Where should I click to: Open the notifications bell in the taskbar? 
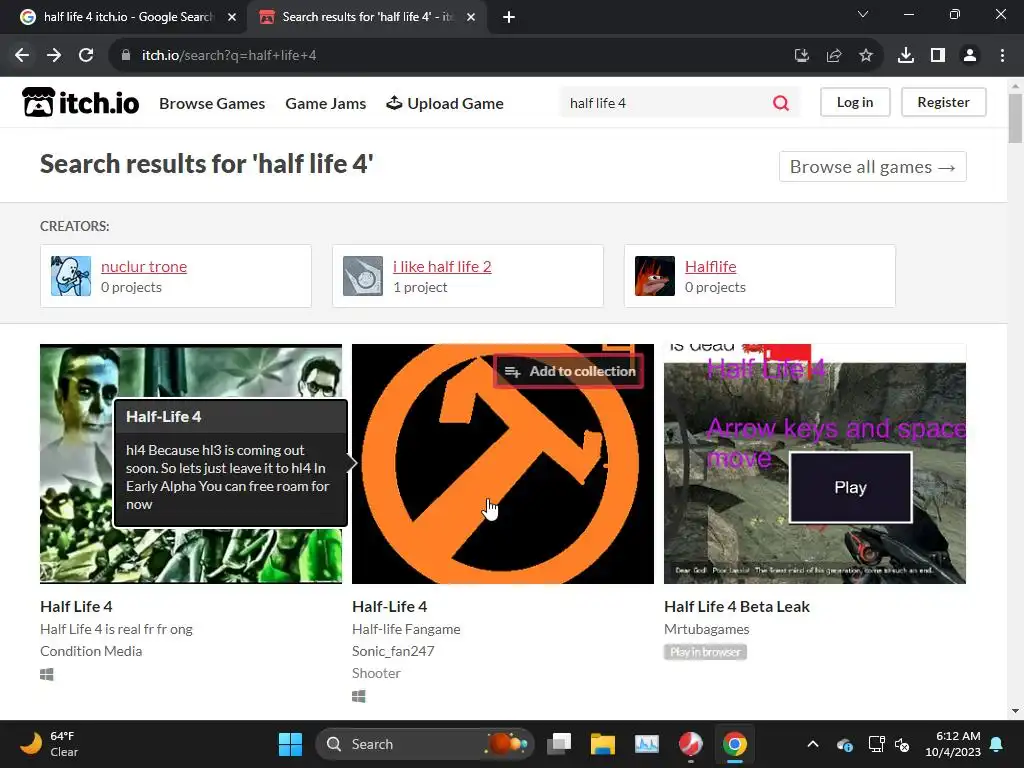pos(997,744)
